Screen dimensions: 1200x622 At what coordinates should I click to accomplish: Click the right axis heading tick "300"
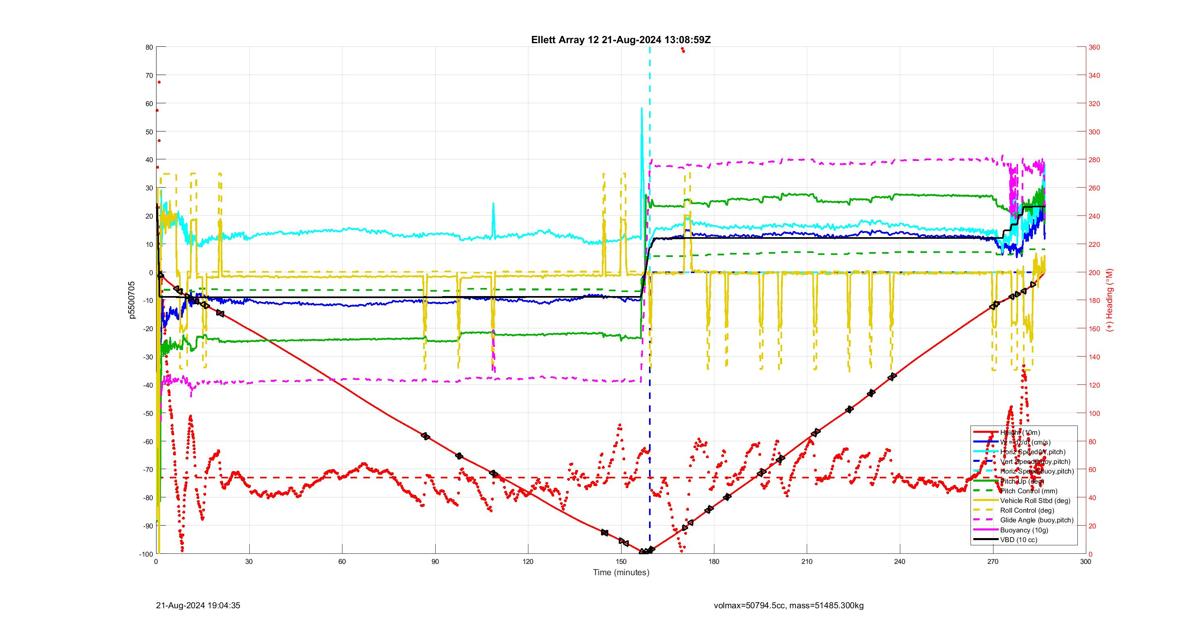[x=1096, y=131]
